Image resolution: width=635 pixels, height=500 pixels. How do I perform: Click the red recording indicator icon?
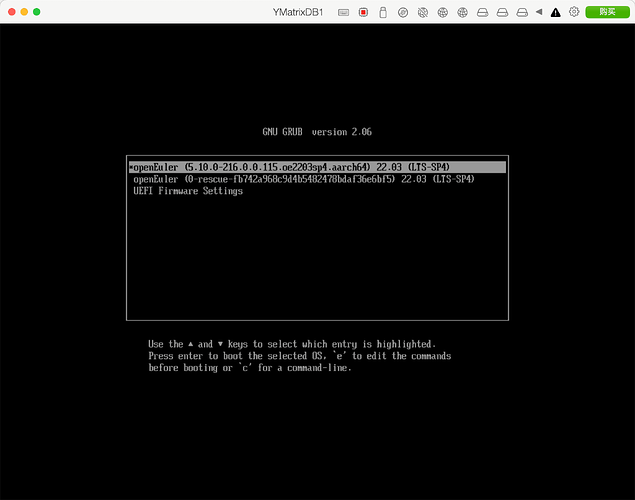[x=364, y=12]
